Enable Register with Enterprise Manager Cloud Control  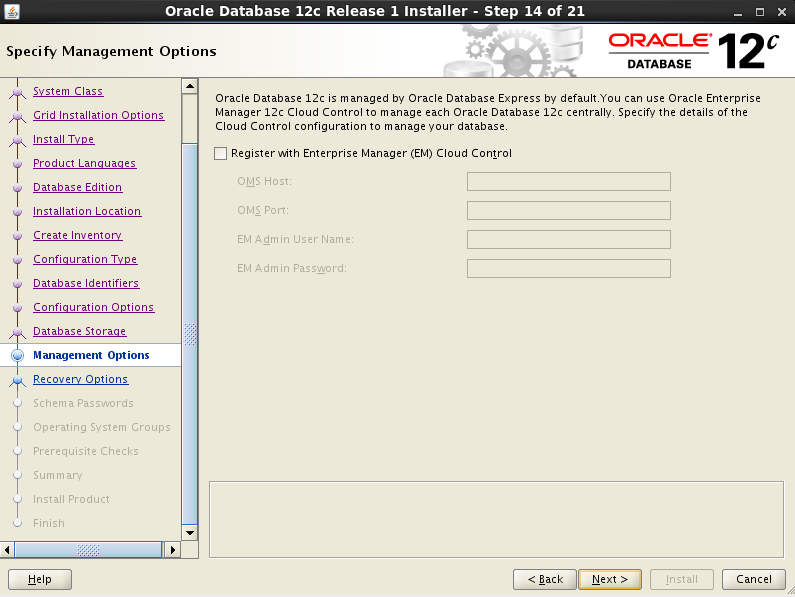point(220,153)
